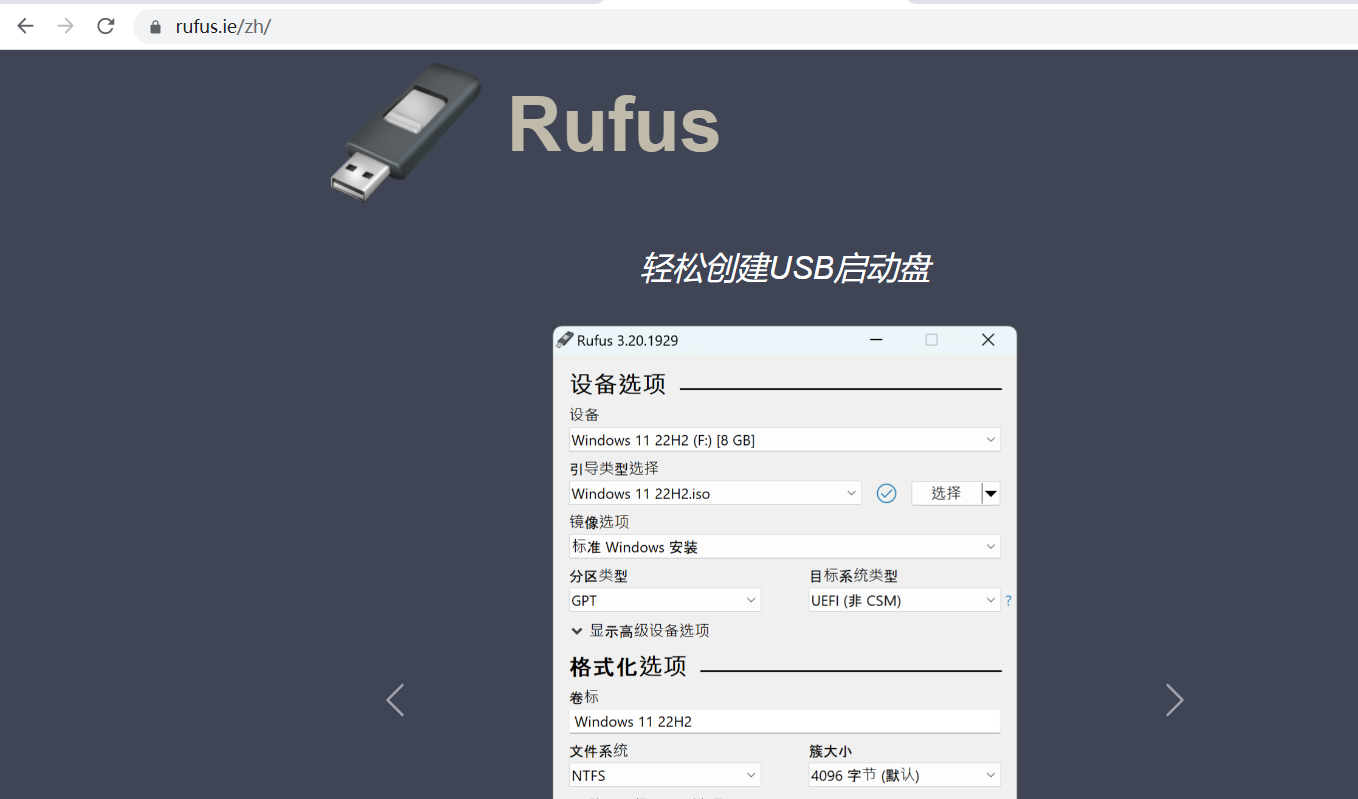Image resolution: width=1358 pixels, height=799 pixels.
Task: Click the 格式化选项 section heading
Action: coord(628,667)
